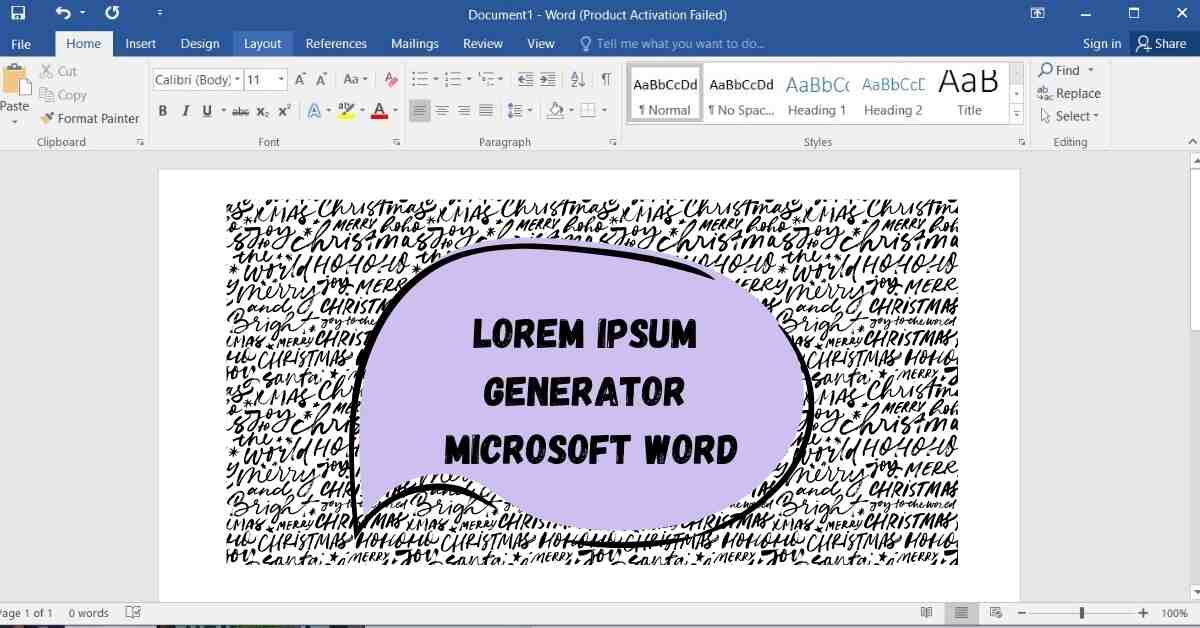1200x628 pixels.
Task: Click the Tell me what you want search box
Action: tap(680, 44)
